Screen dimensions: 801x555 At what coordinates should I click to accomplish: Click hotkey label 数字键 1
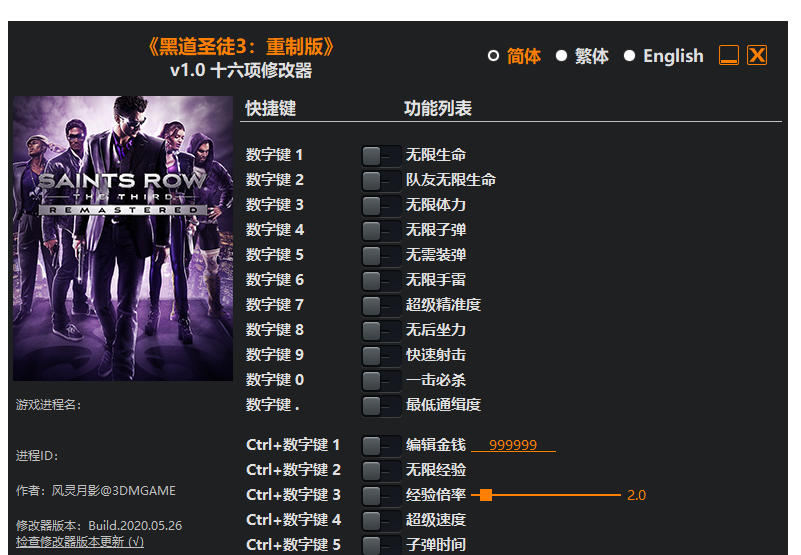click(x=274, y=155)
